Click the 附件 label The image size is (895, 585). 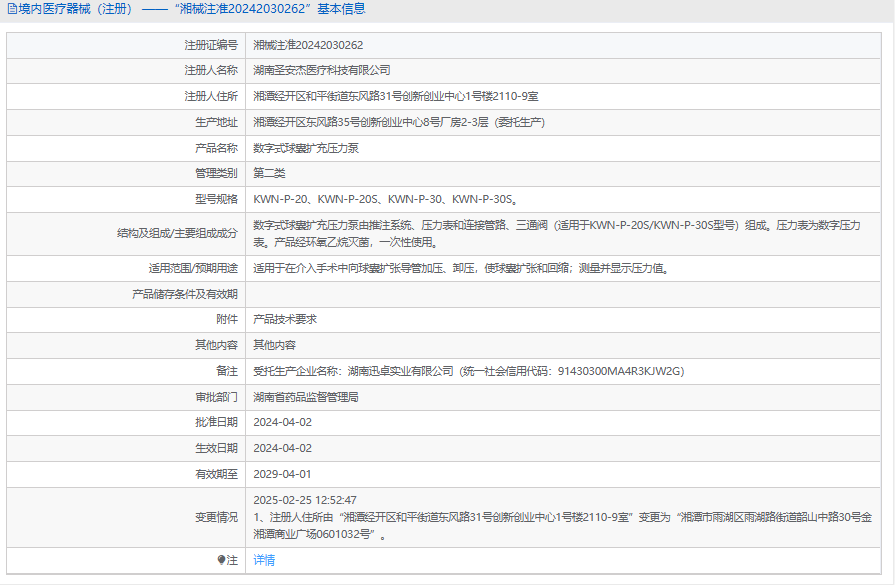tap(227, 319)
